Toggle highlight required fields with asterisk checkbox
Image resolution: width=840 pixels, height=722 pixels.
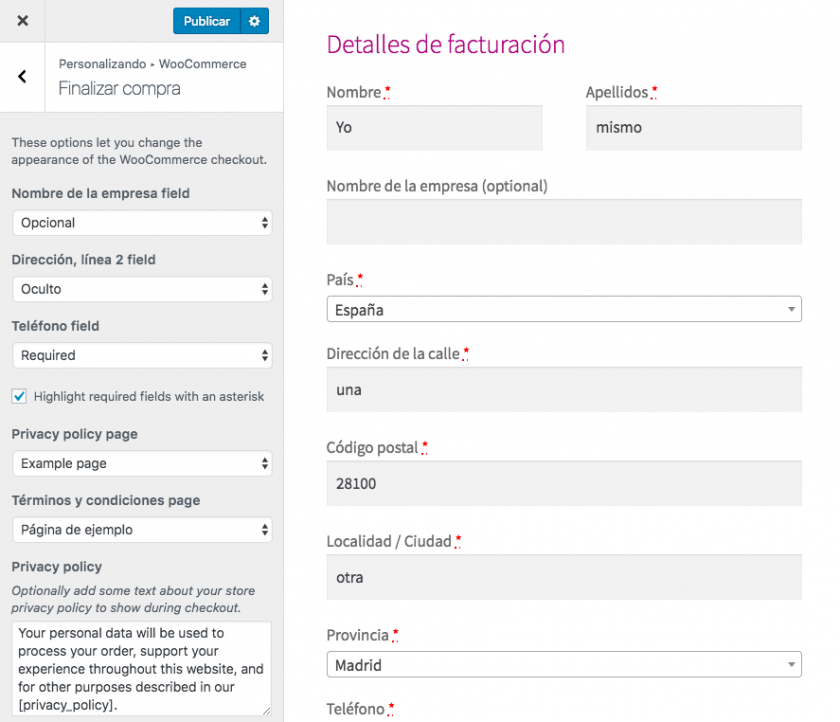[19, 396]
